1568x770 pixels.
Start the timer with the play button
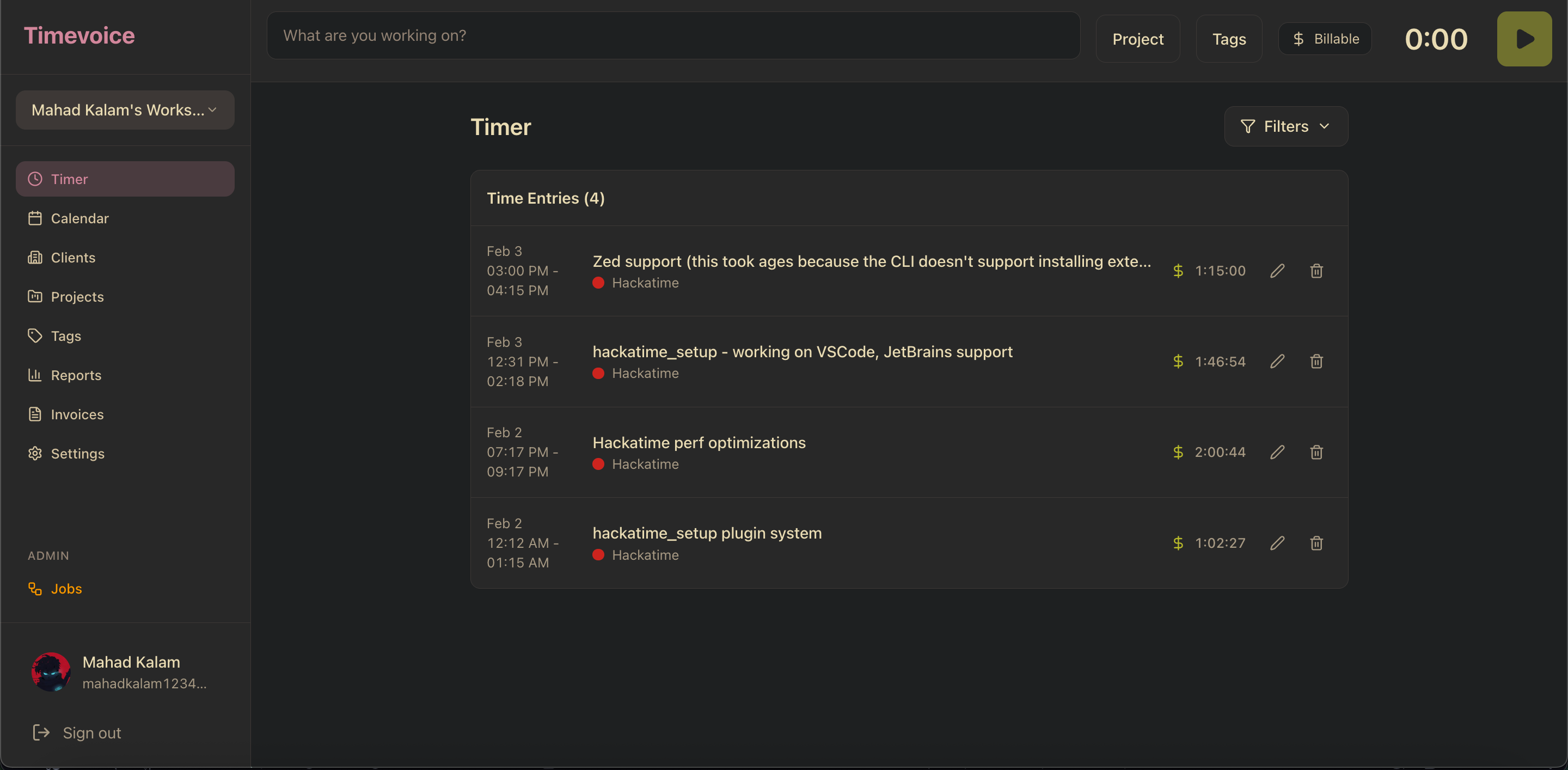[x=1523, y=39]
